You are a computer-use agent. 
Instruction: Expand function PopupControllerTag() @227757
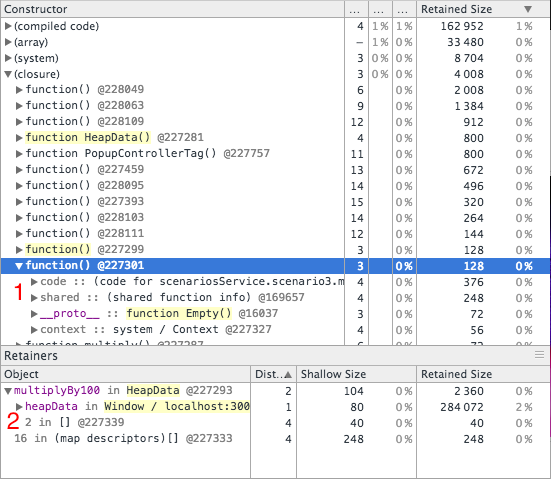[19, 154]
